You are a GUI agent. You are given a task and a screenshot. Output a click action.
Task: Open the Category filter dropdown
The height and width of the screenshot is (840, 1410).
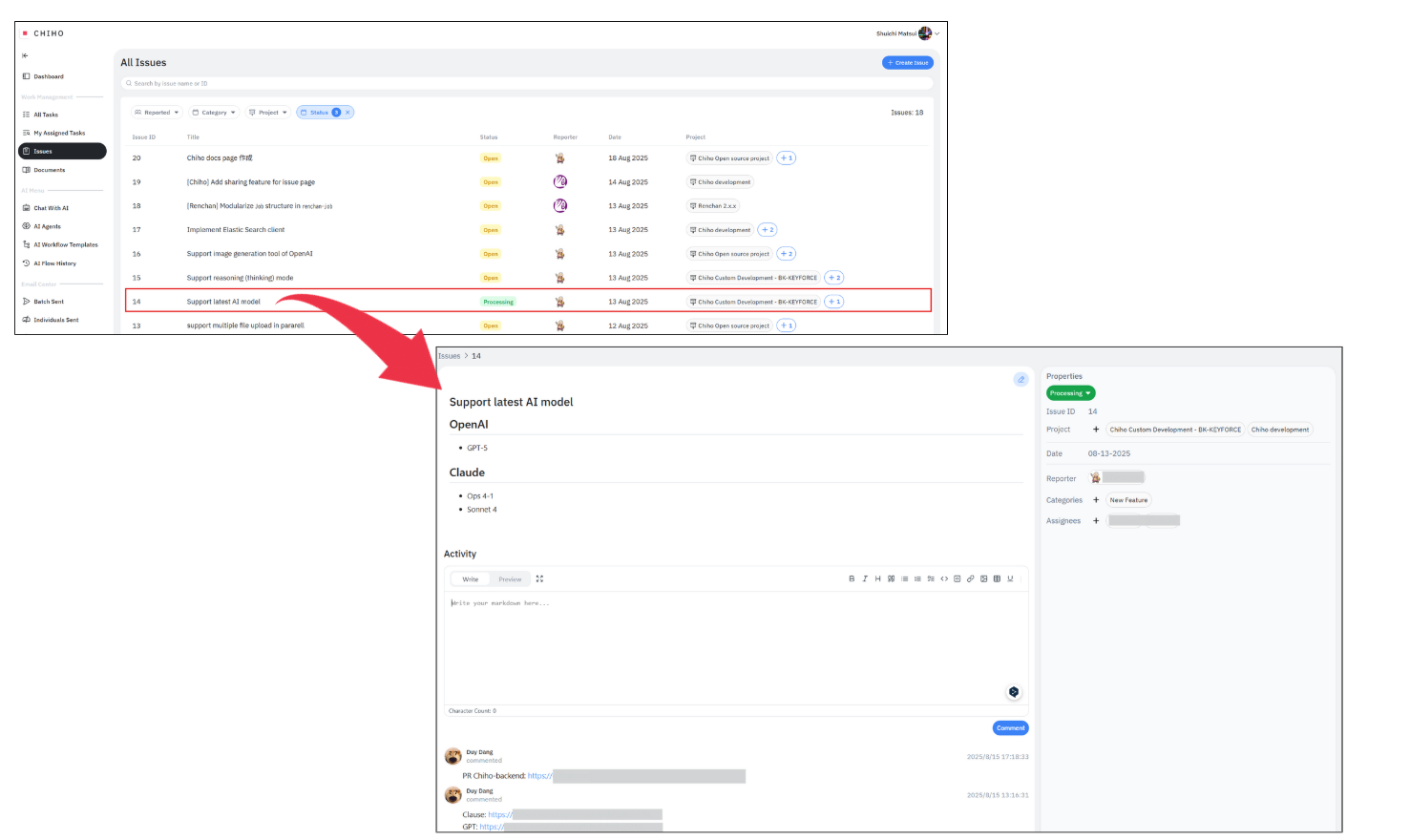(214, 113)
